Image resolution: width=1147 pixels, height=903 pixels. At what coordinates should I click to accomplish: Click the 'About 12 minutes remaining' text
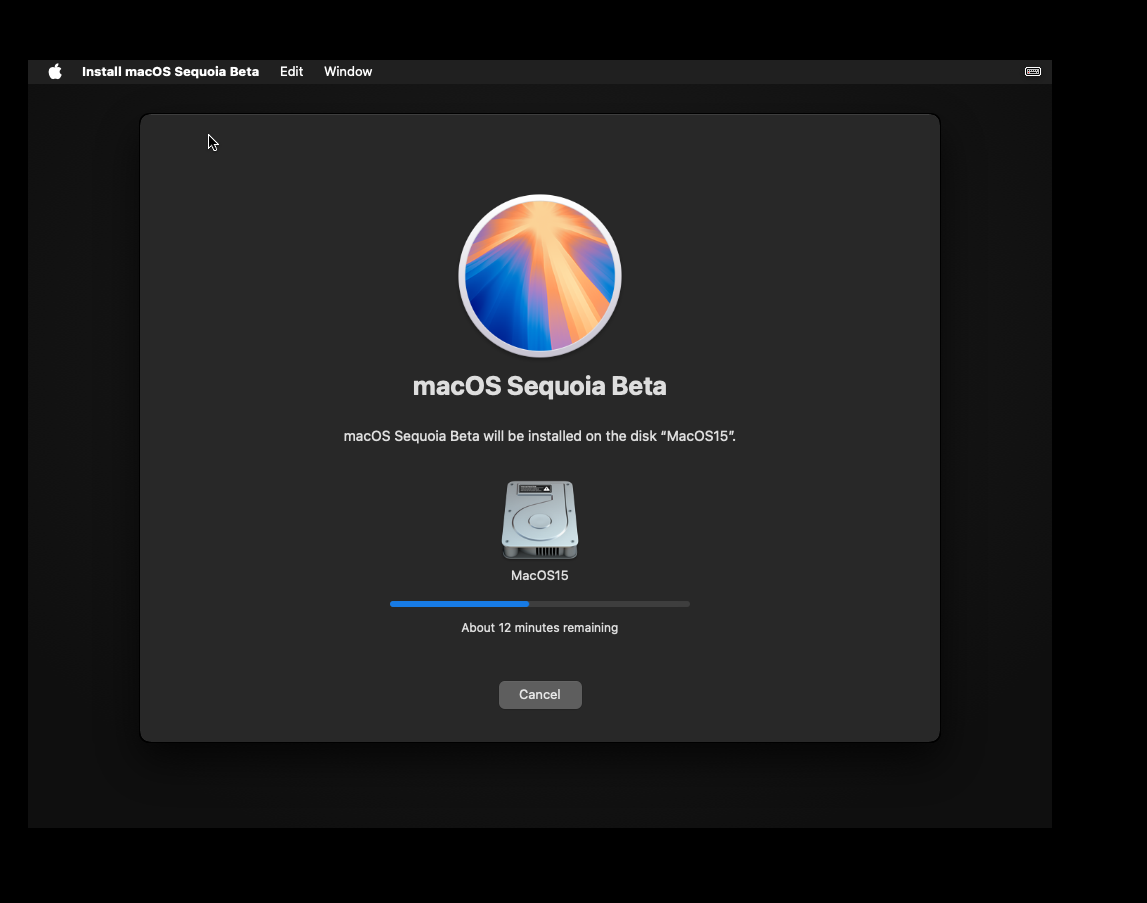click(540, 628)
